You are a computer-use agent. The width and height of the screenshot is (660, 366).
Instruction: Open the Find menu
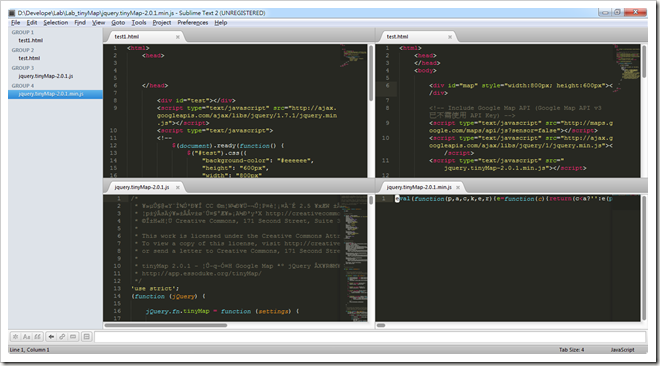point(80,23)
